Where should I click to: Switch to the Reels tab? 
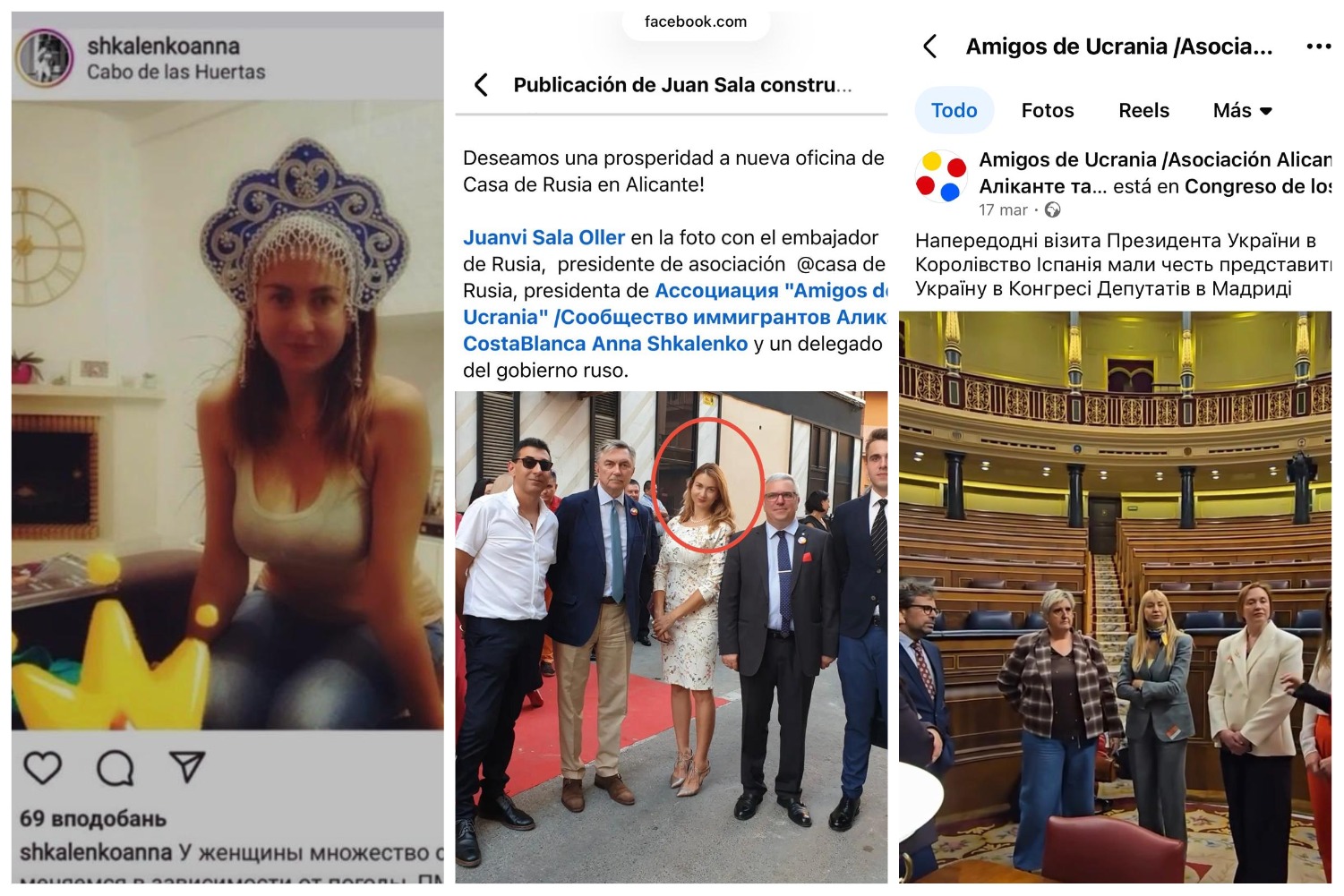point(1143,110)
